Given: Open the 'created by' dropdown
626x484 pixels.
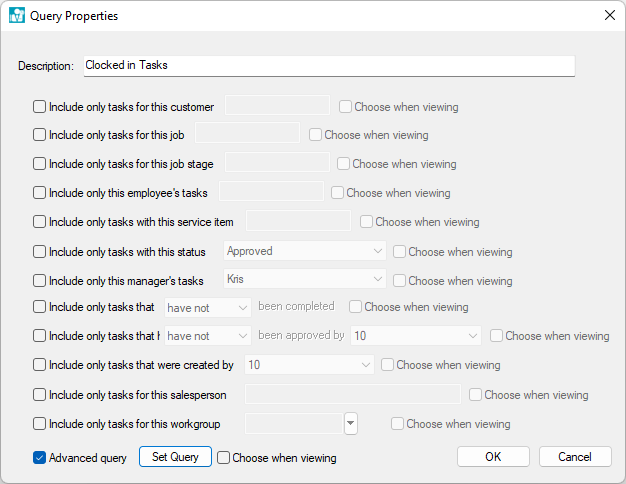Looking at the screenshot, I should pyautogui.click(x=310, y=366).
